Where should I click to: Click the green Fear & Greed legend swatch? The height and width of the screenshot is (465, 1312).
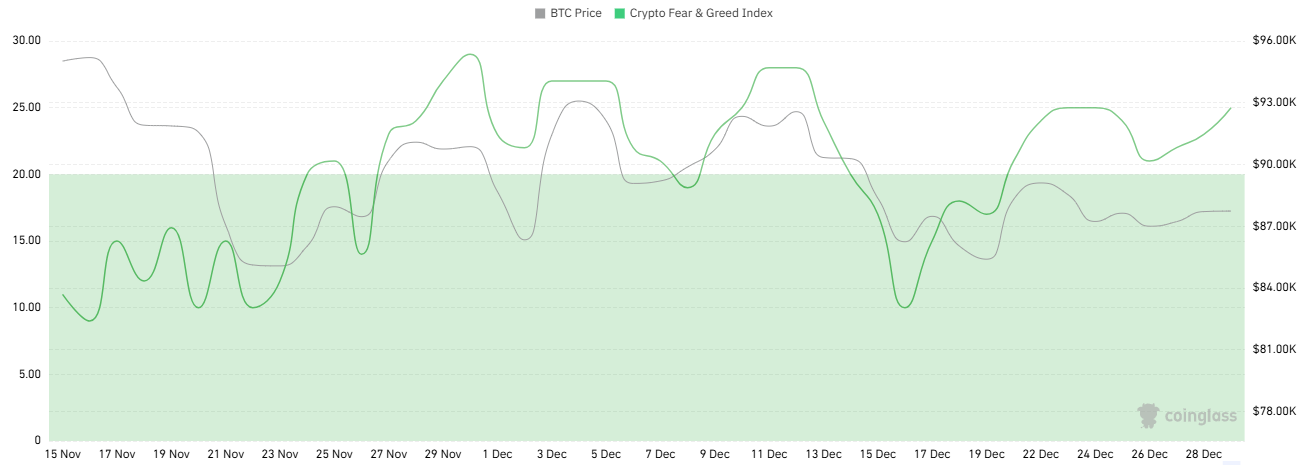620,14
